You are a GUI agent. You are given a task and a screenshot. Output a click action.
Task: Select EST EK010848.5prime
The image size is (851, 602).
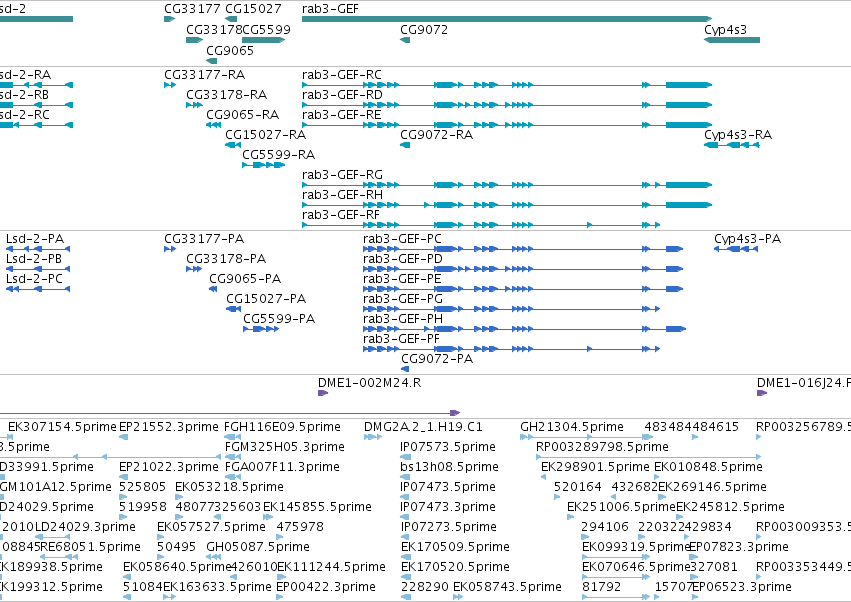[708, 467]
